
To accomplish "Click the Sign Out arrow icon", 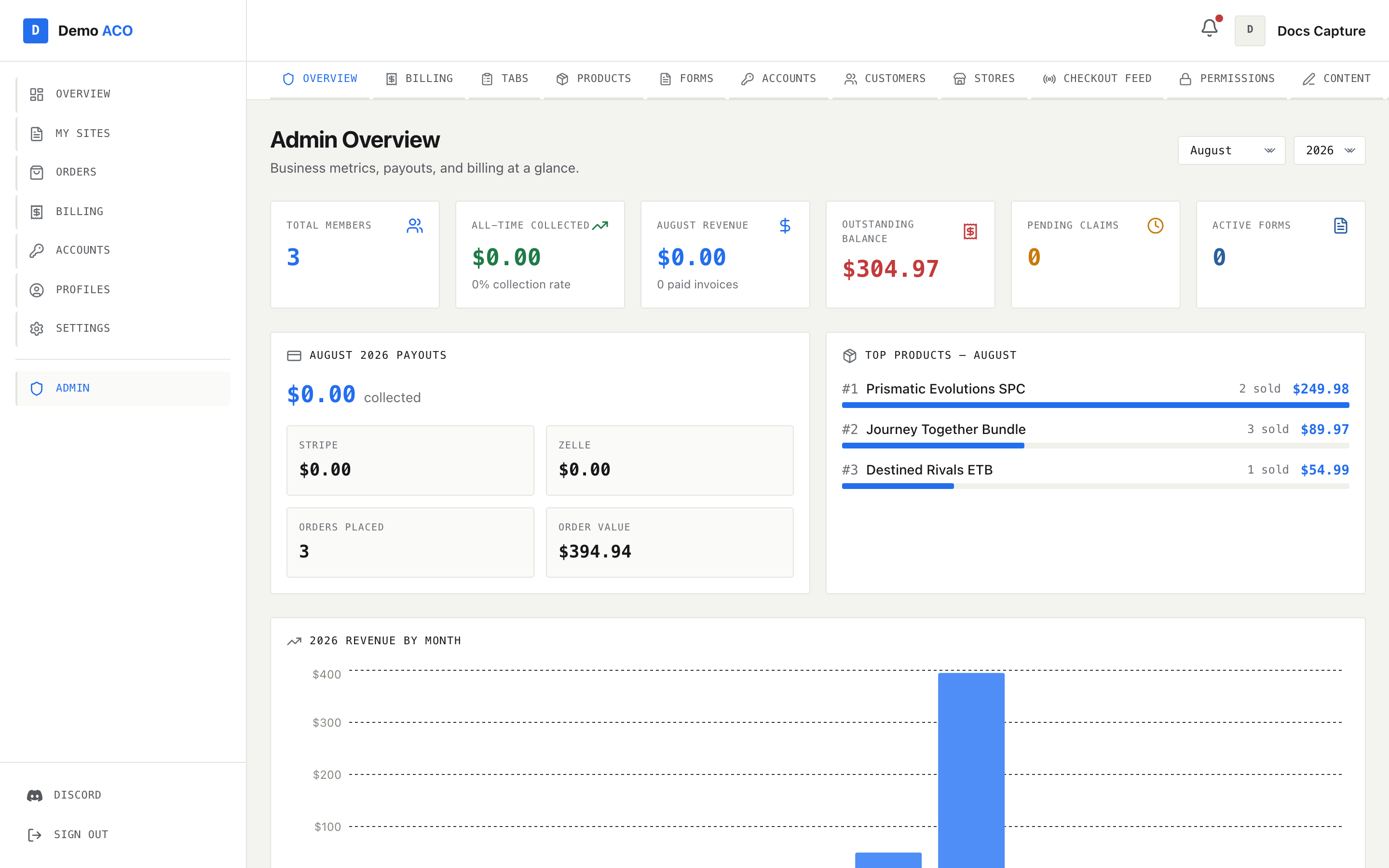I will (x=34, y=835).
